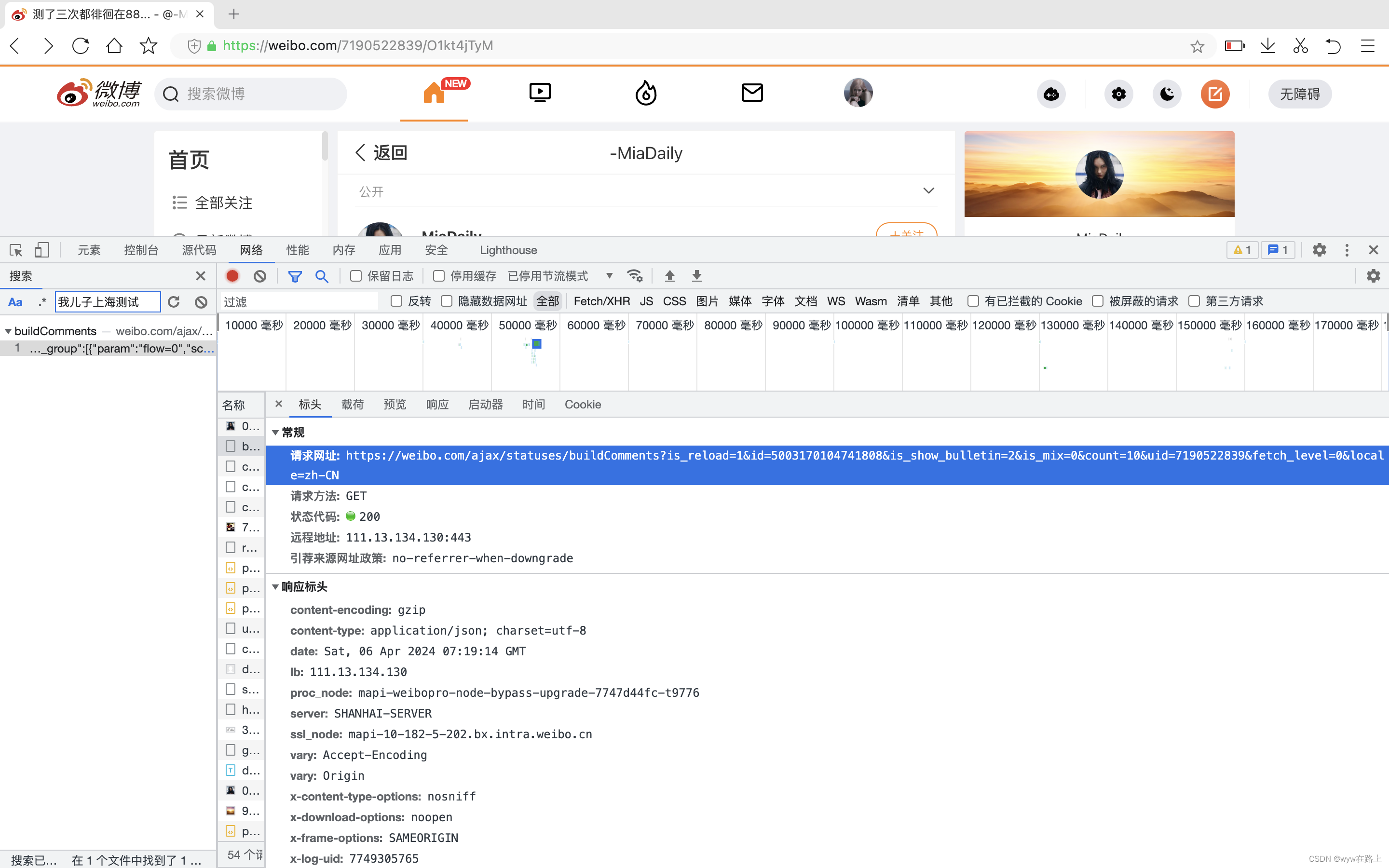This screenshot has width=1389, height=868.
Task: Switch to 源代码 DevTools tab
Action: (x=199, y=250)
